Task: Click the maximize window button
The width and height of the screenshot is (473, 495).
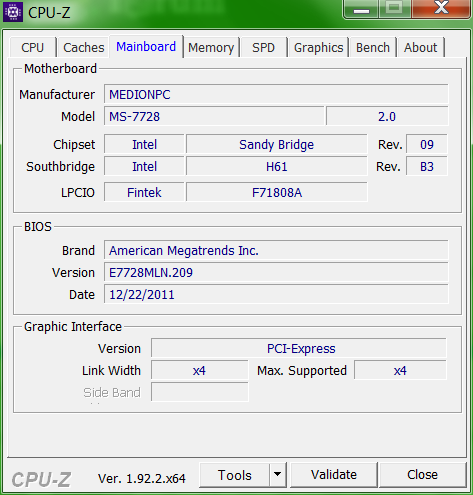Action: pos(395,9)
